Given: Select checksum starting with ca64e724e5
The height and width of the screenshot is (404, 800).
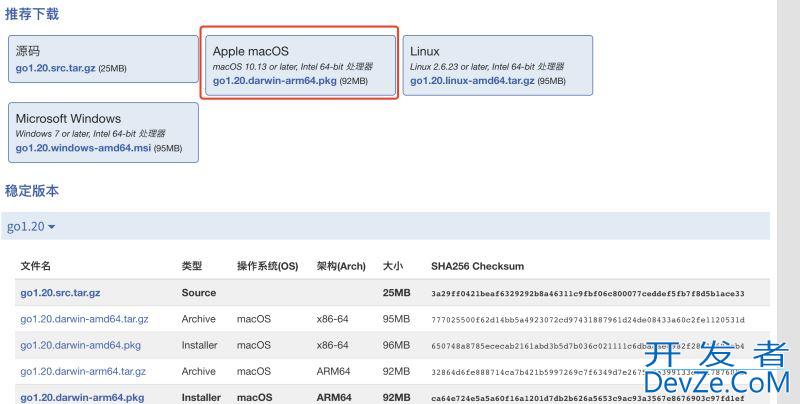Looking at the screenshot, I should point(588,398).
